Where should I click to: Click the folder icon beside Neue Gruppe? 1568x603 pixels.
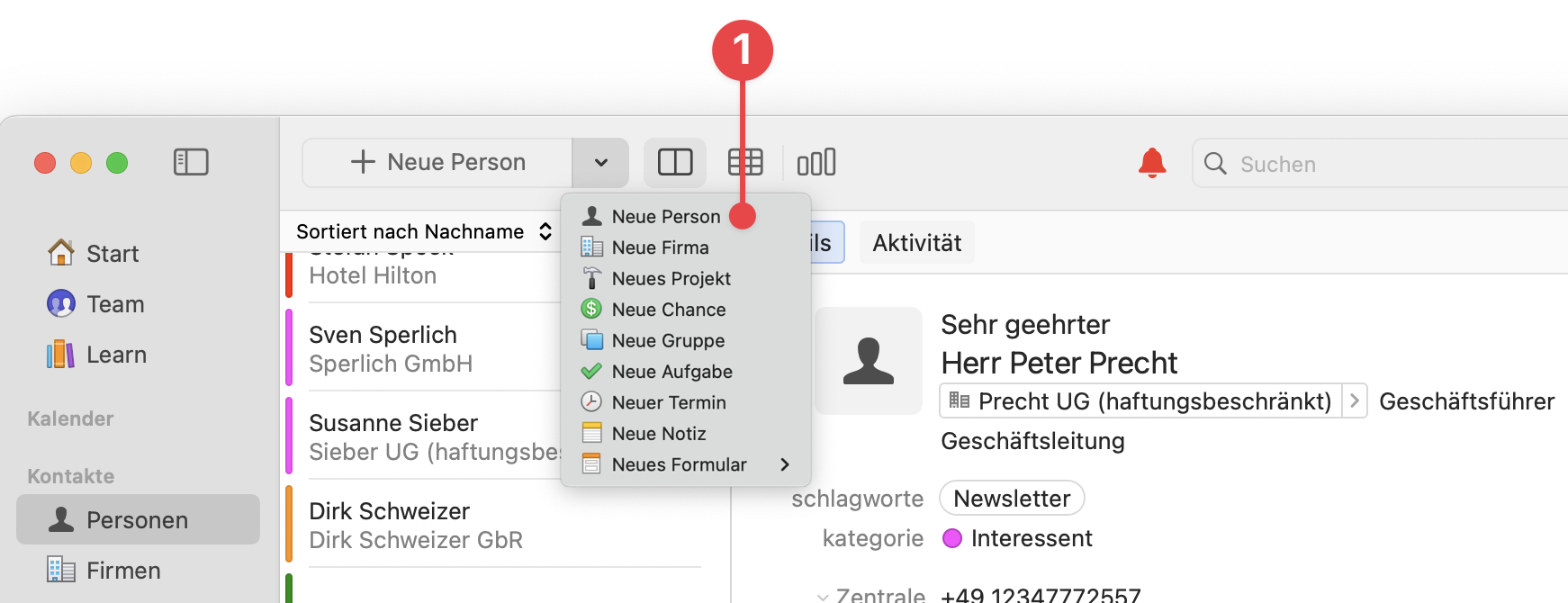pos(591,340)
